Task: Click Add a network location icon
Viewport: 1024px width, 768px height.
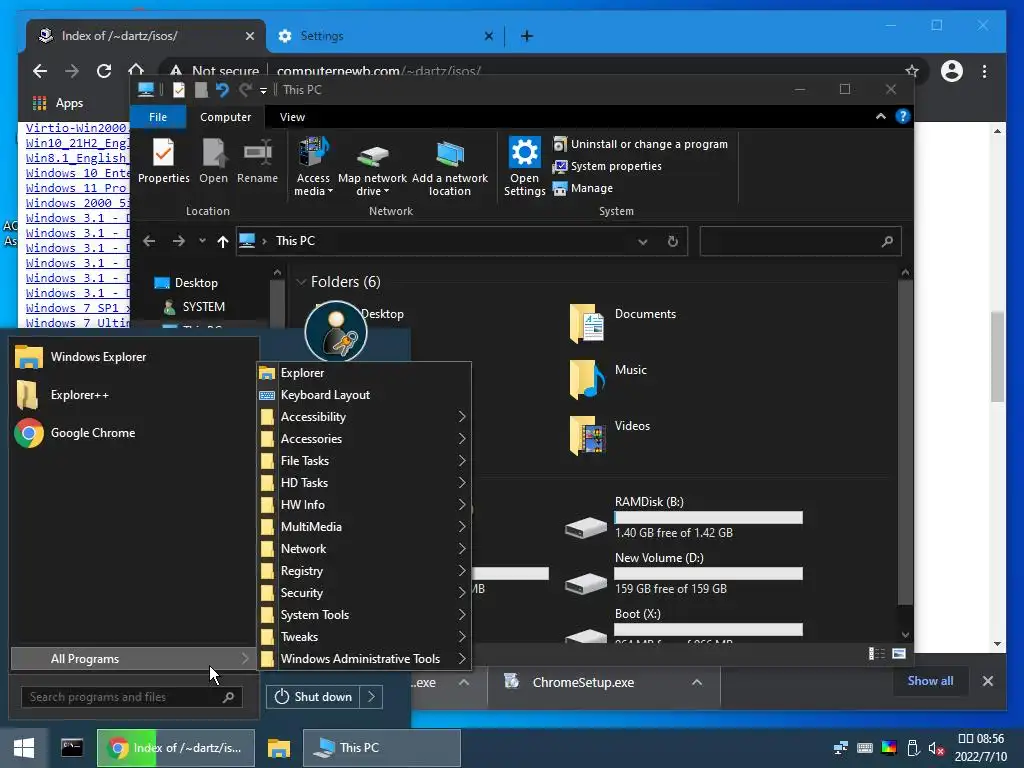Action: point(449,166)
